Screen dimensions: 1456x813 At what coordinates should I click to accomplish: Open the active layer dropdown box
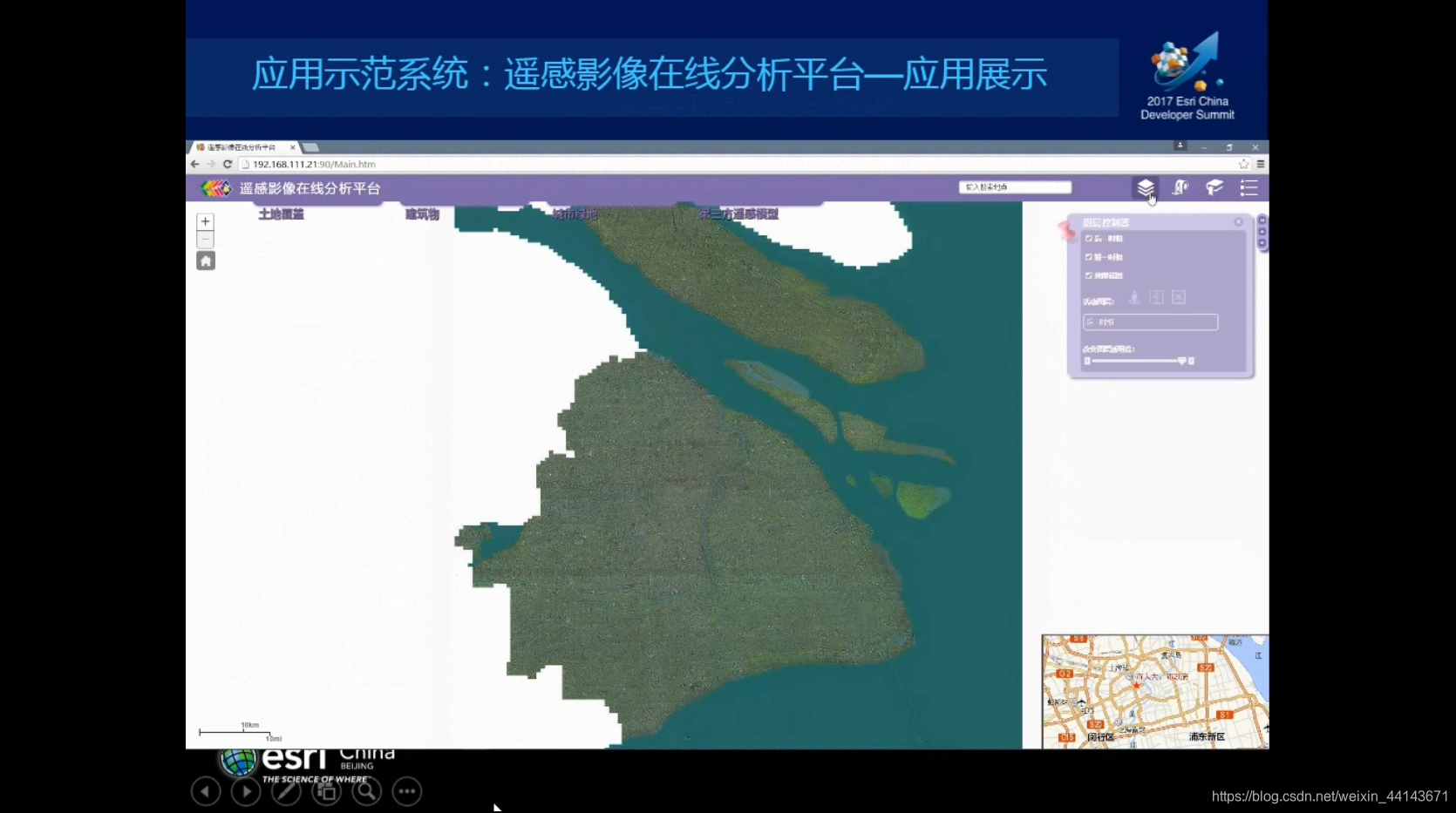(x=1150, y=322)
